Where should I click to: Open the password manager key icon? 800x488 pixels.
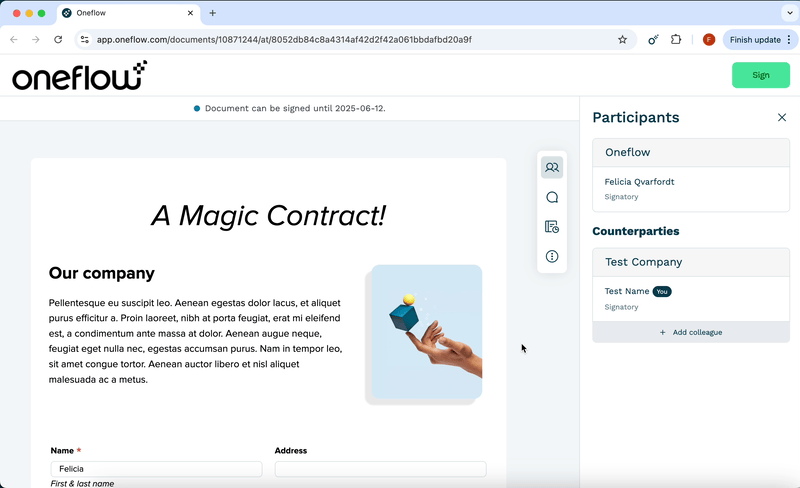coord(653,39)
